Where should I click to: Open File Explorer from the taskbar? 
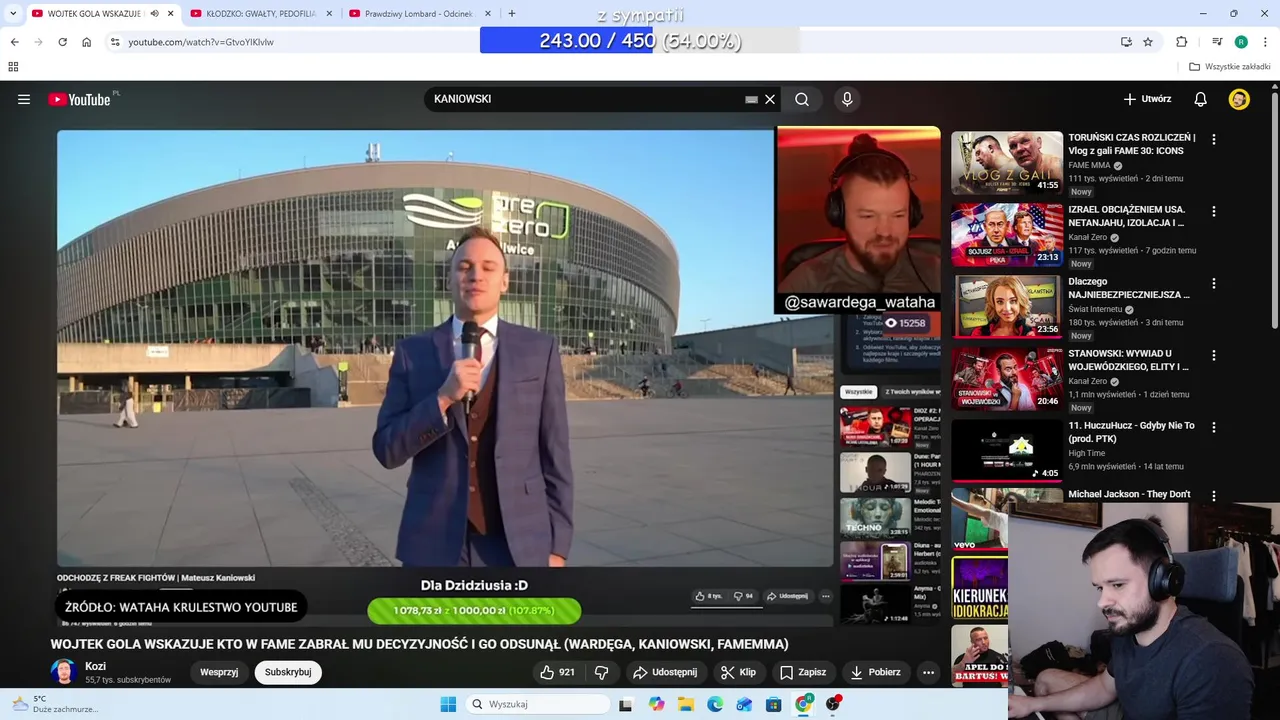(685, 704)
